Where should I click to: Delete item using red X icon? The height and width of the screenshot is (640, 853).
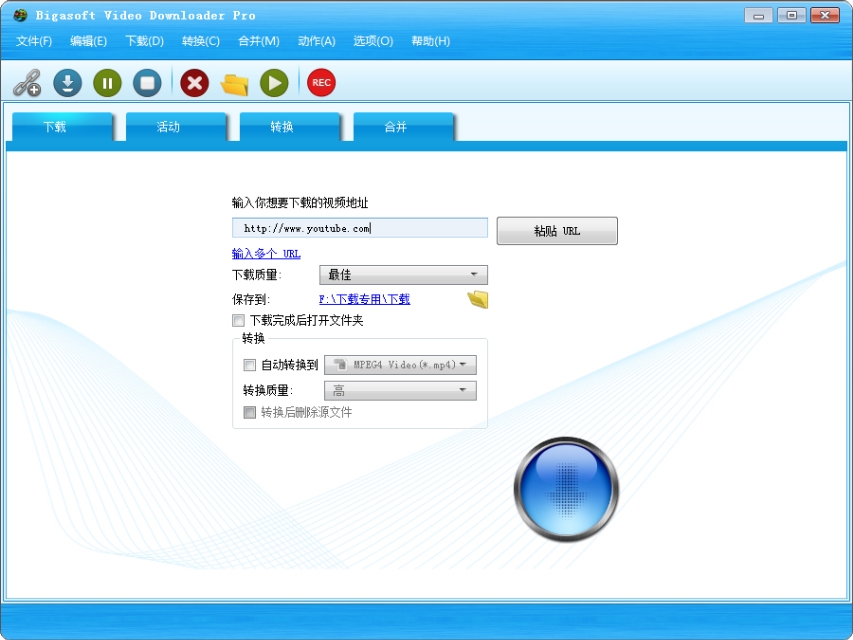(194, 83)
